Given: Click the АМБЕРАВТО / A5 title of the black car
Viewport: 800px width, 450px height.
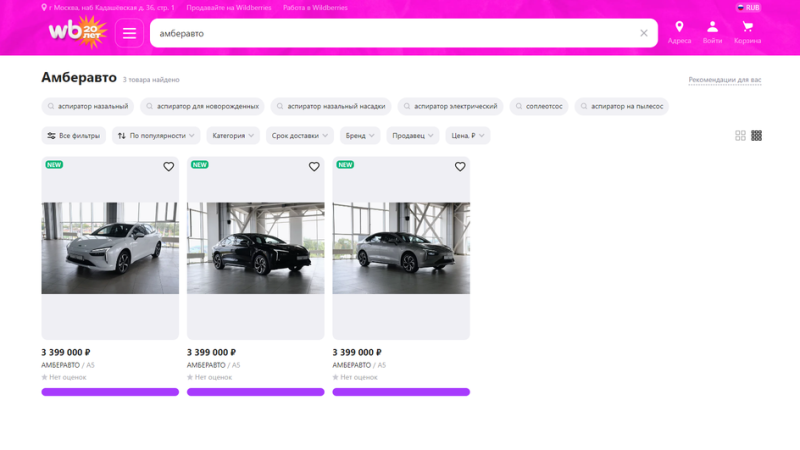Looking at the screenshot, I should [x=213, y=365].
